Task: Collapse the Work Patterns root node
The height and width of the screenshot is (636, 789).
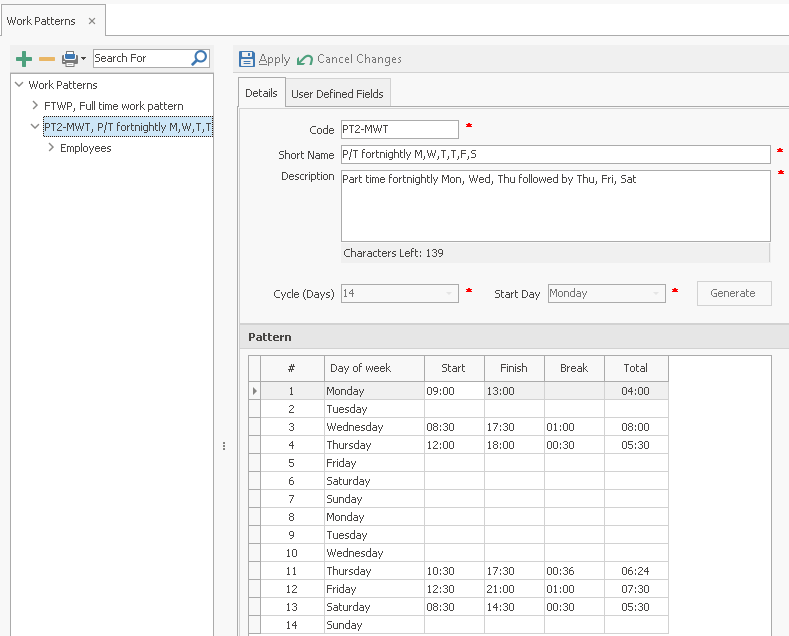Action: coord(19,85)
